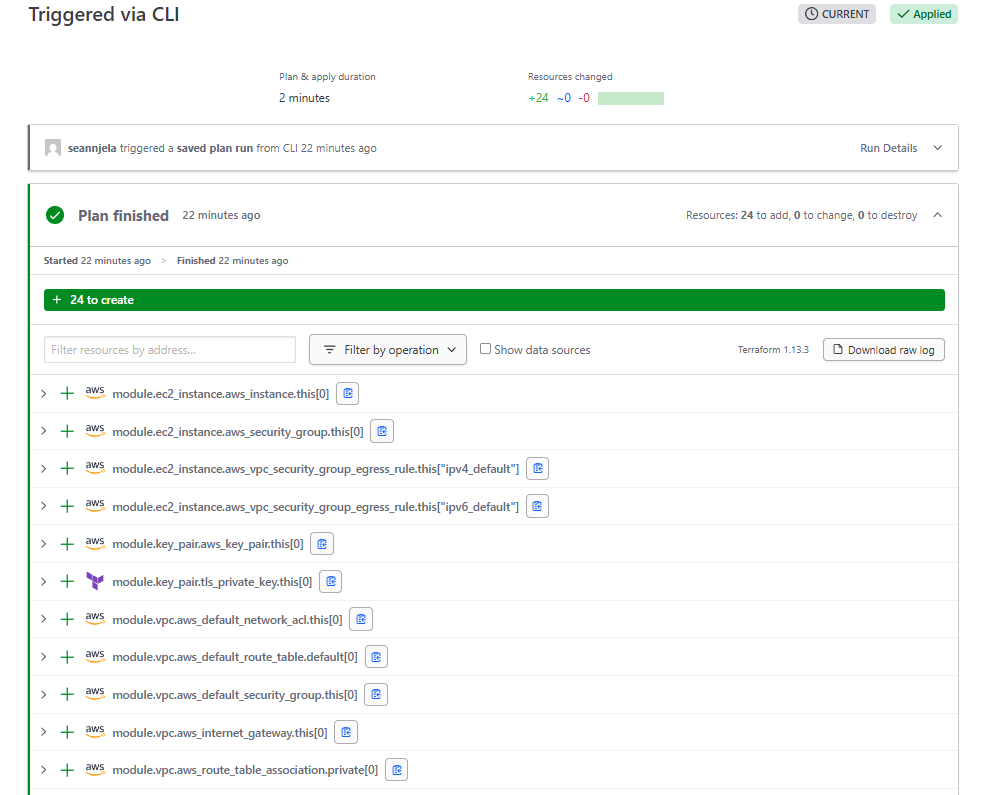Expand the aws_route_table_association.private[0] row

(x=43, y=770)
